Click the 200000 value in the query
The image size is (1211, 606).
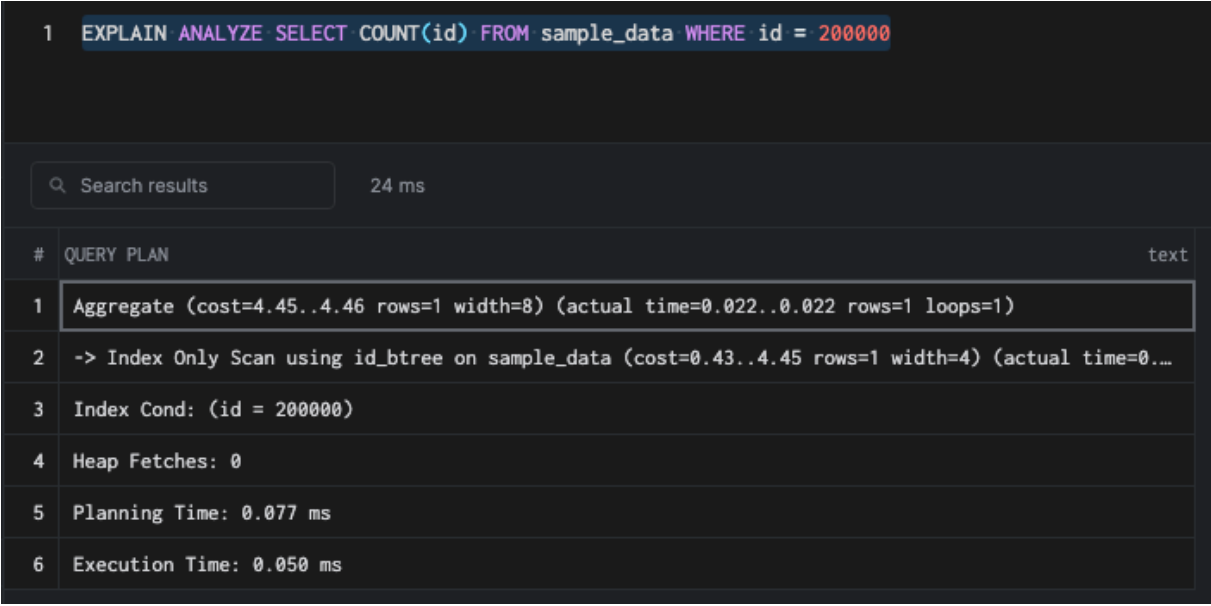click(853, 33)
